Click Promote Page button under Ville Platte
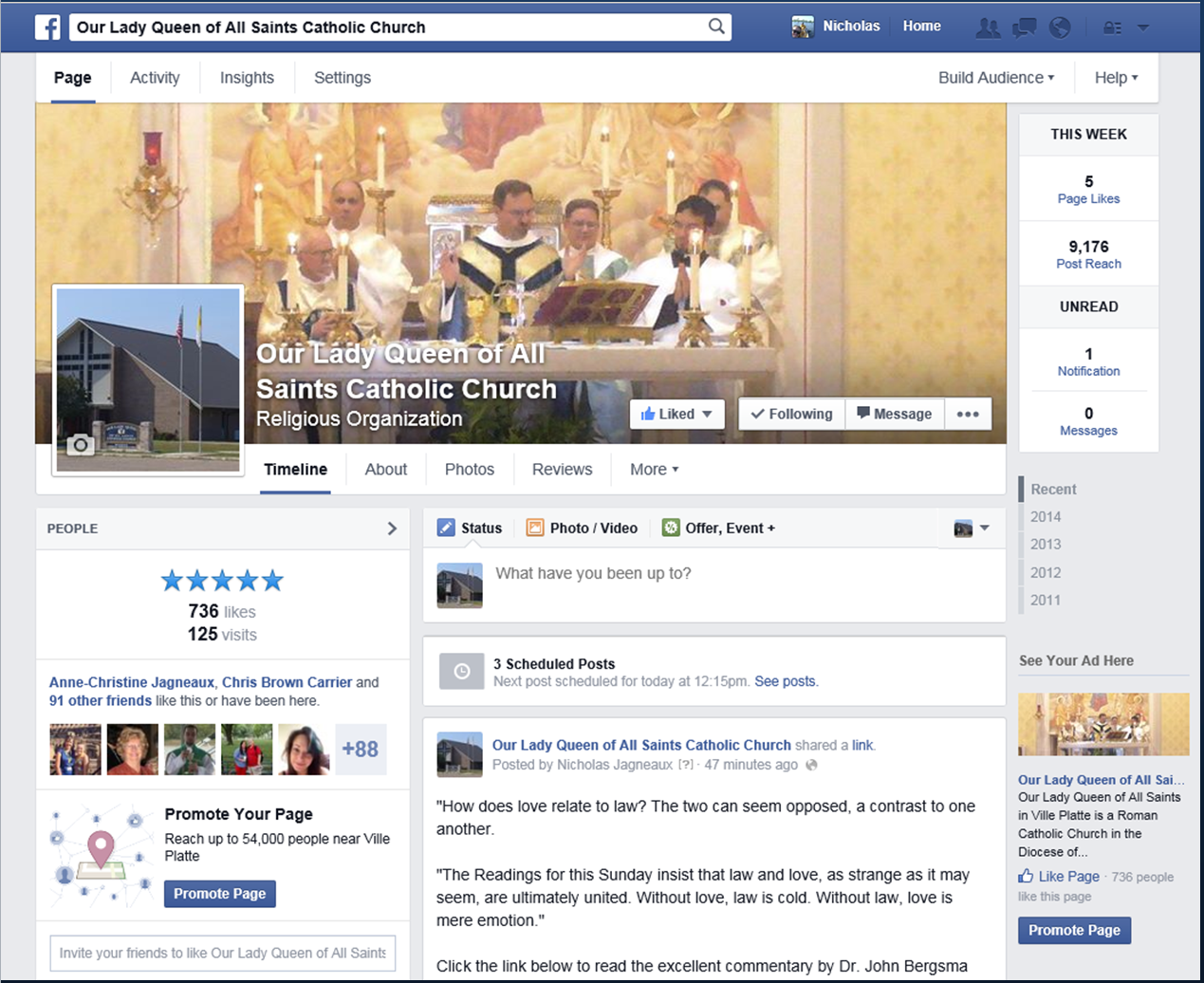1204x983 pixels. (x=219, y=894)
